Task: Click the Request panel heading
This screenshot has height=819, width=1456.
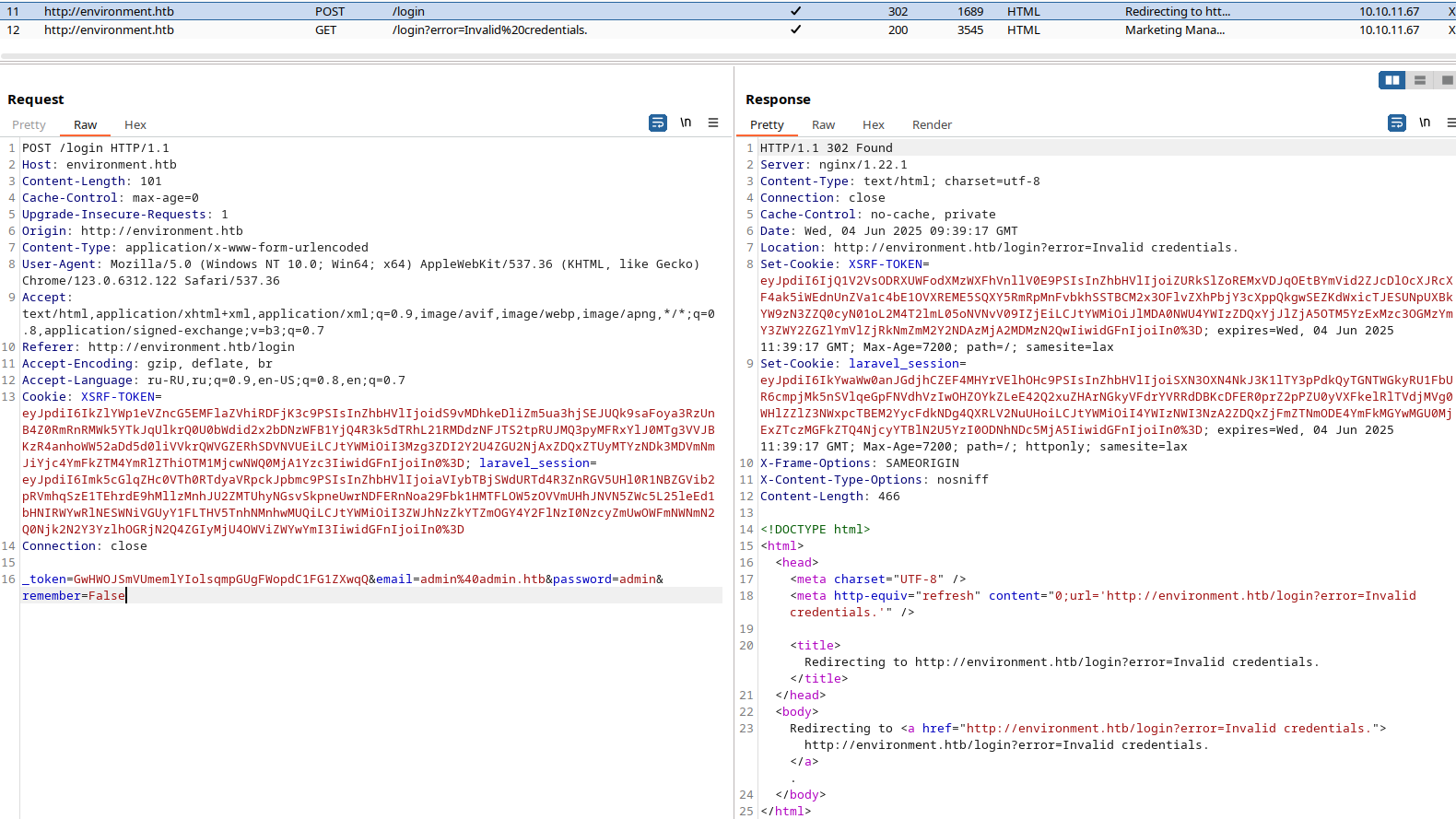Action: (36, 99)
